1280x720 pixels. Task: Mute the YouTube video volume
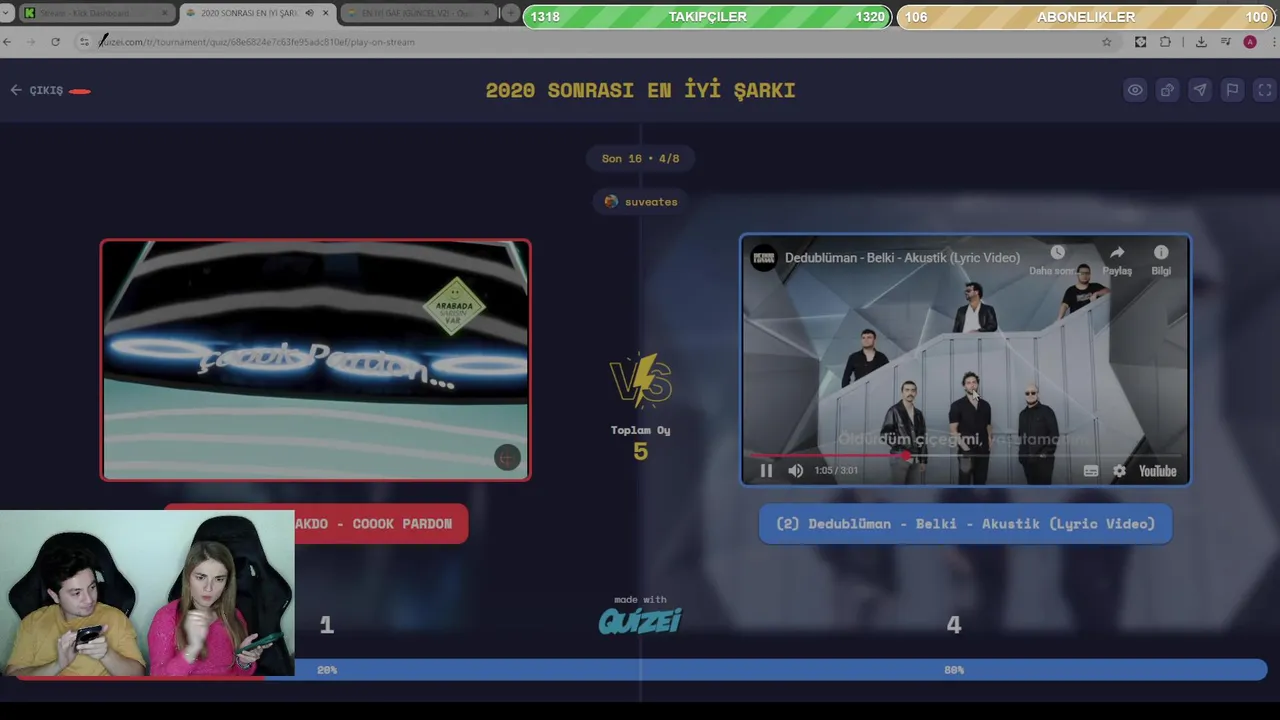(x=795, y=471)
